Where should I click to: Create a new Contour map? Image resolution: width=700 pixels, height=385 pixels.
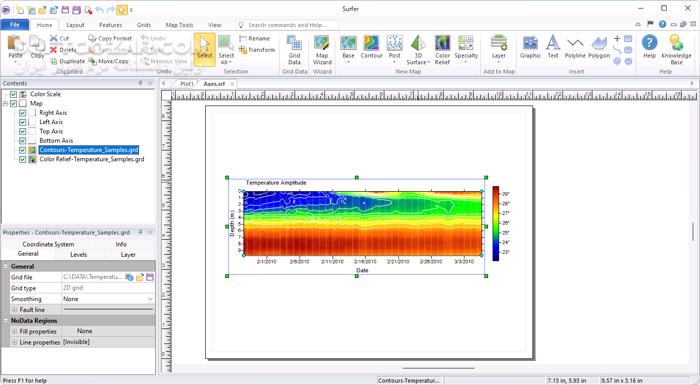(x=371, y=47)
